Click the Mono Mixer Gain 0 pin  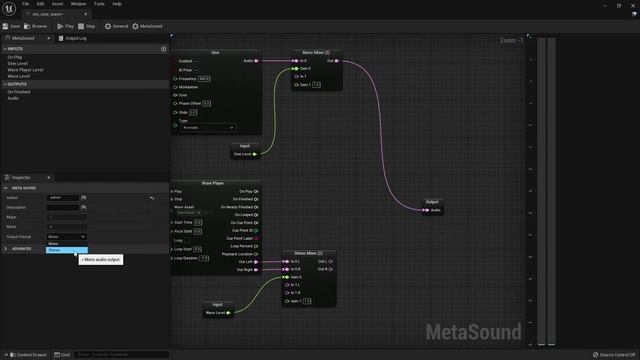[x=296, y=69]
